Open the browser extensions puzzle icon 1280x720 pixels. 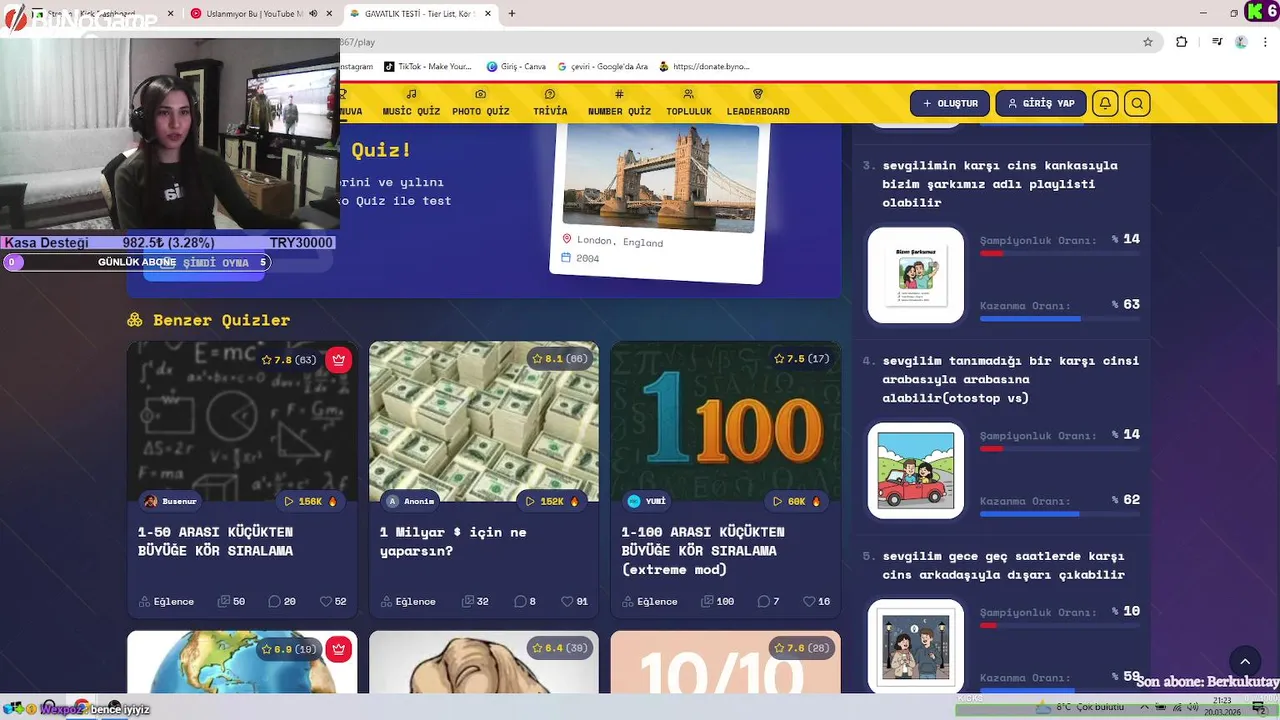1182,42
